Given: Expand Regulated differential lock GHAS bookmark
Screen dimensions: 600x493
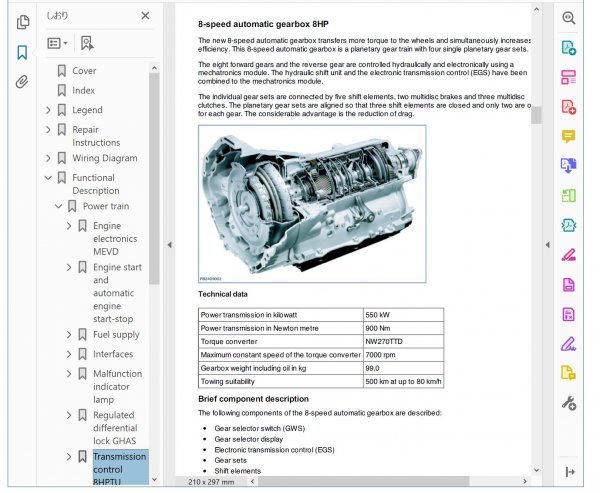Looking at the screenshot, I should (69, 415).
